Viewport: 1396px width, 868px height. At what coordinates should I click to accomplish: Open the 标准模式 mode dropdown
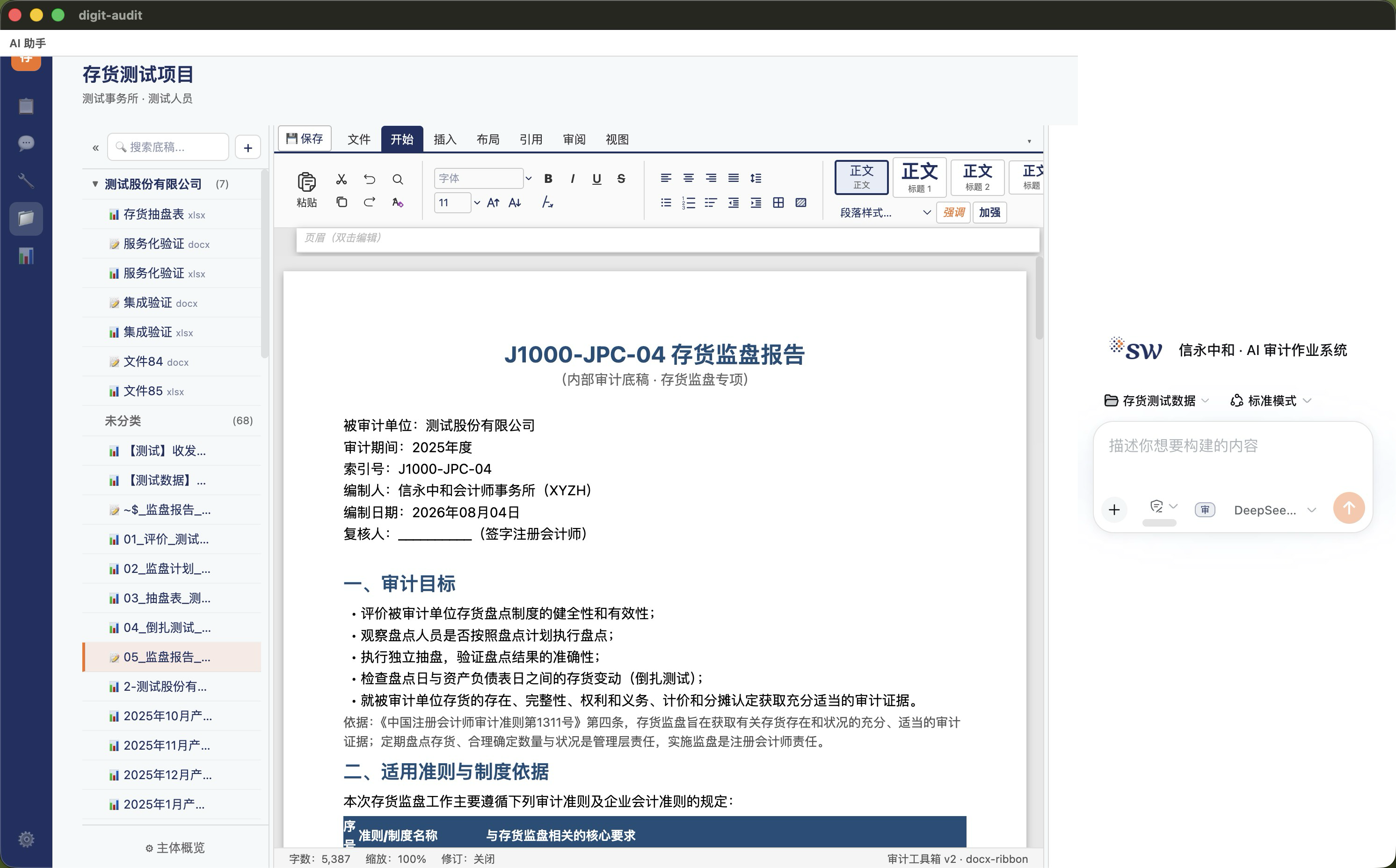pyautogui.click(x=1271, y=401)
